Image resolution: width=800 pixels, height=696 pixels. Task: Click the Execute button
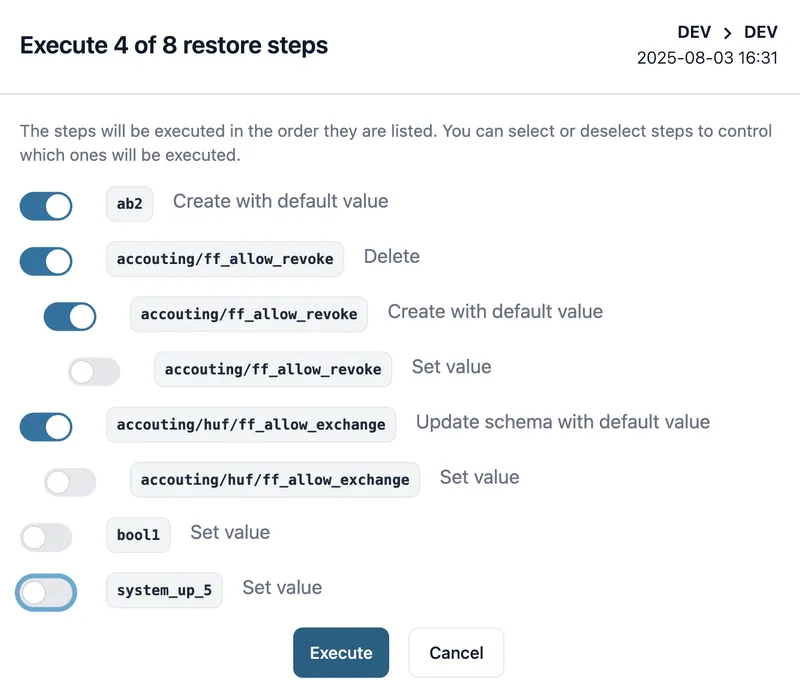(x=341, y=652)
